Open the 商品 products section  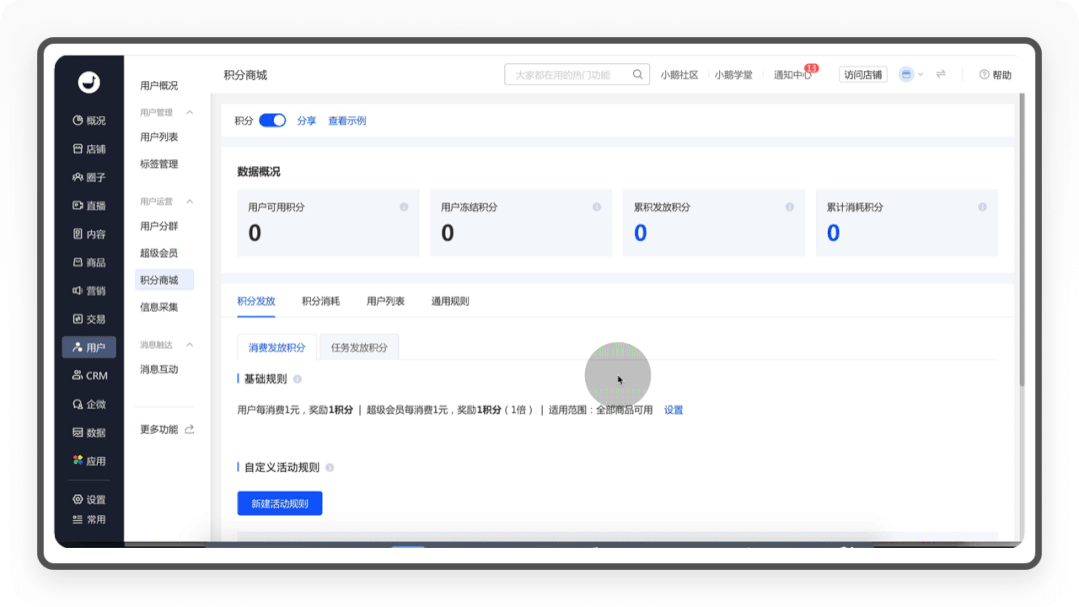click(89, 262)
